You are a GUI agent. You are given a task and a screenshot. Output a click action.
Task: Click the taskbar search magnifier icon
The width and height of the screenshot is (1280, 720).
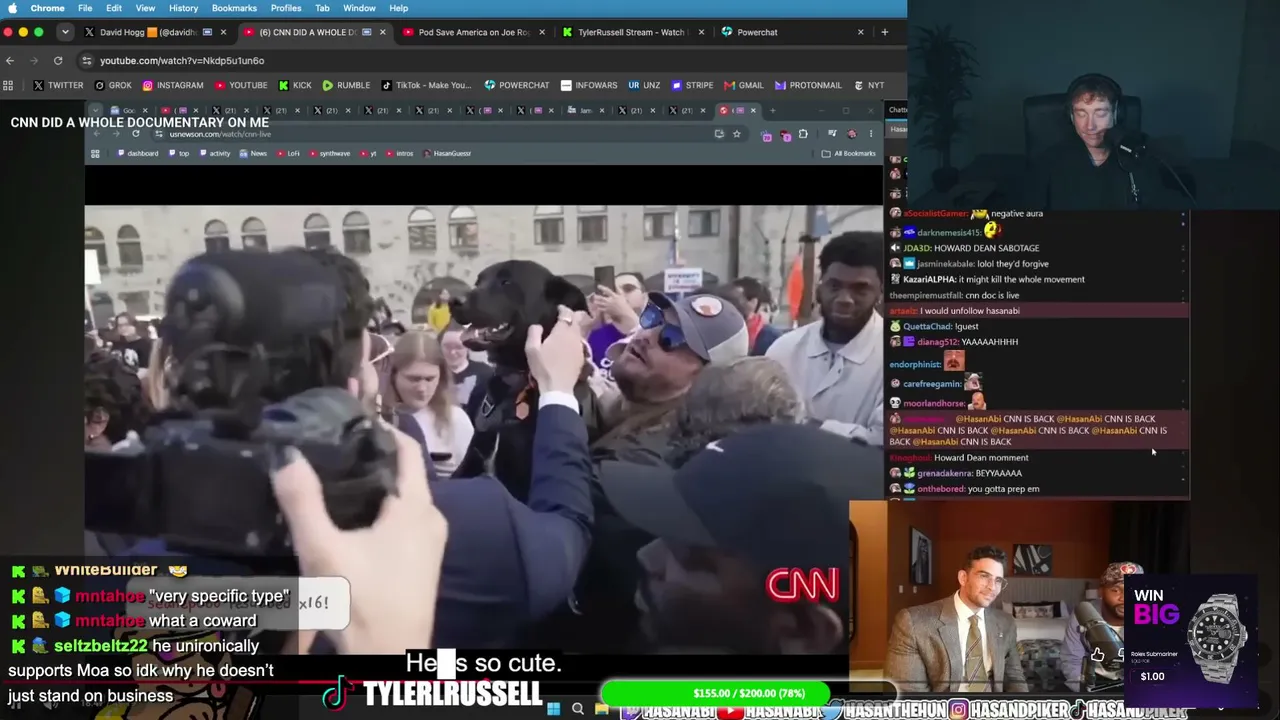[x=577, y=709]
